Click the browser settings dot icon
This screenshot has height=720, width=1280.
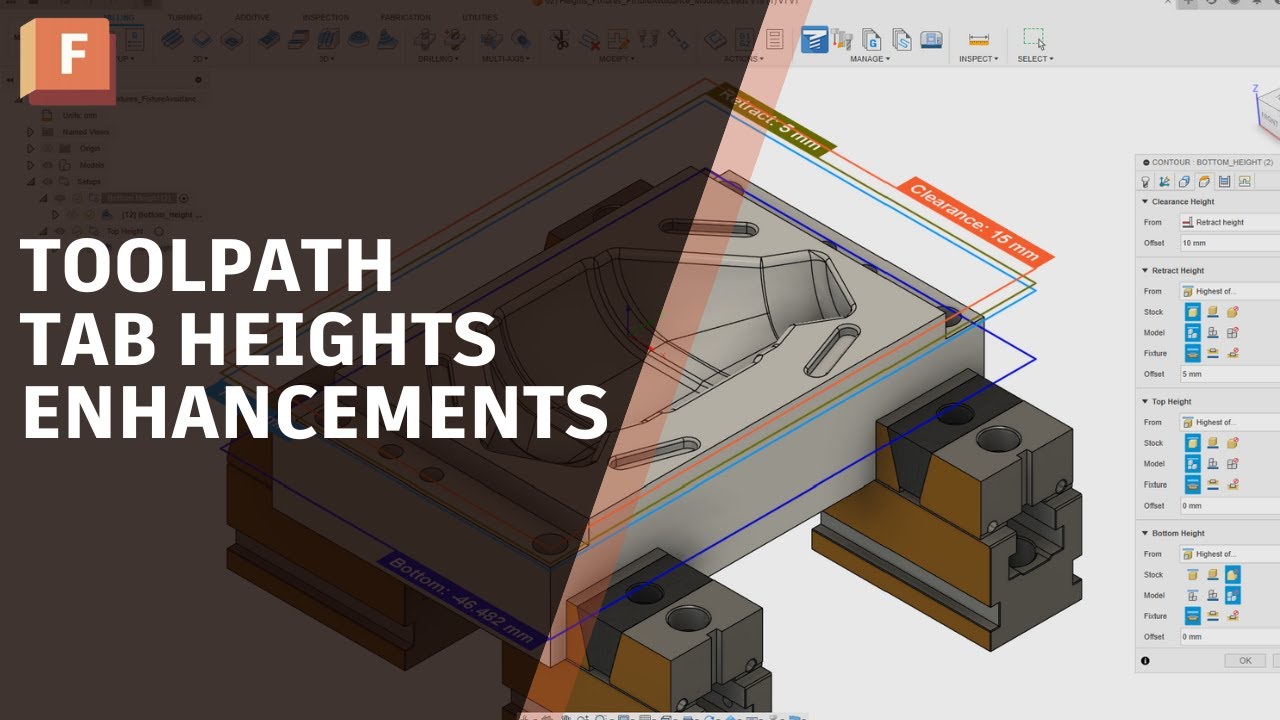[198, 80]
